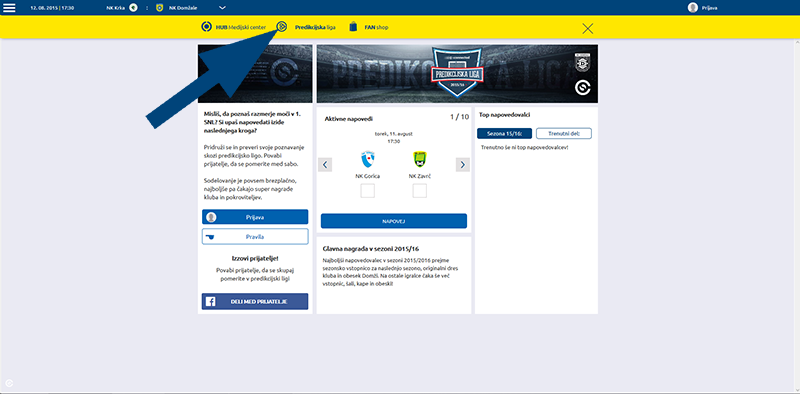
Task: Click Top napovedovalci heading
Action: click(x=505, y=115)
